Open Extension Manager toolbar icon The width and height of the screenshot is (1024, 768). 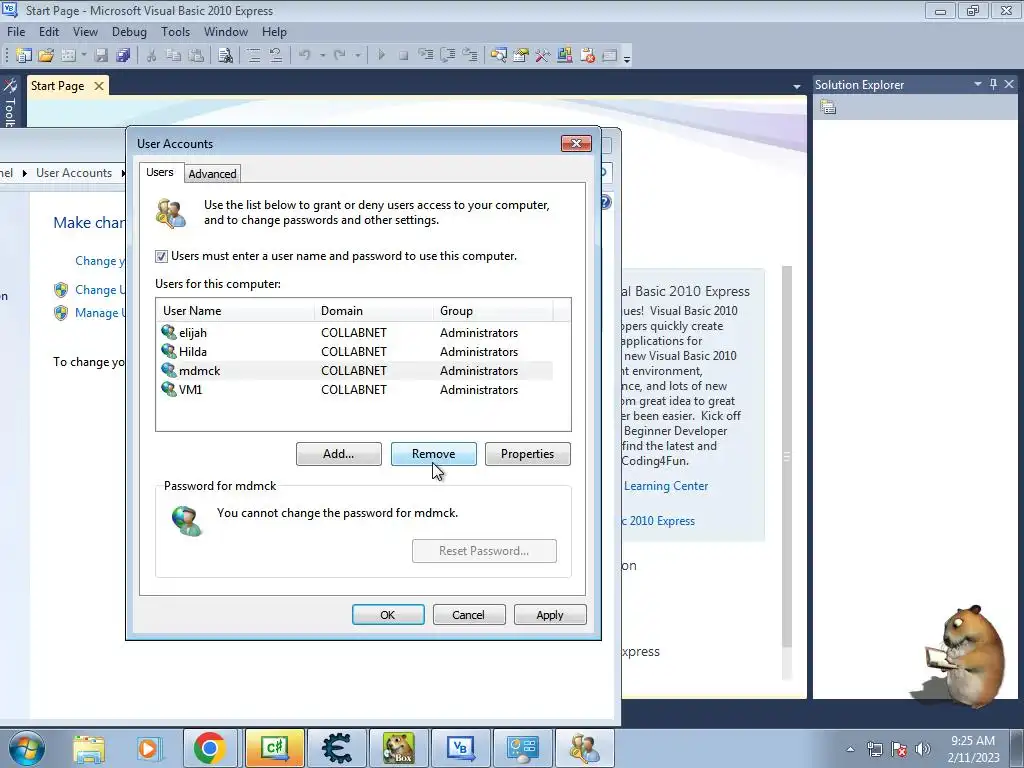tap(565, 56)
